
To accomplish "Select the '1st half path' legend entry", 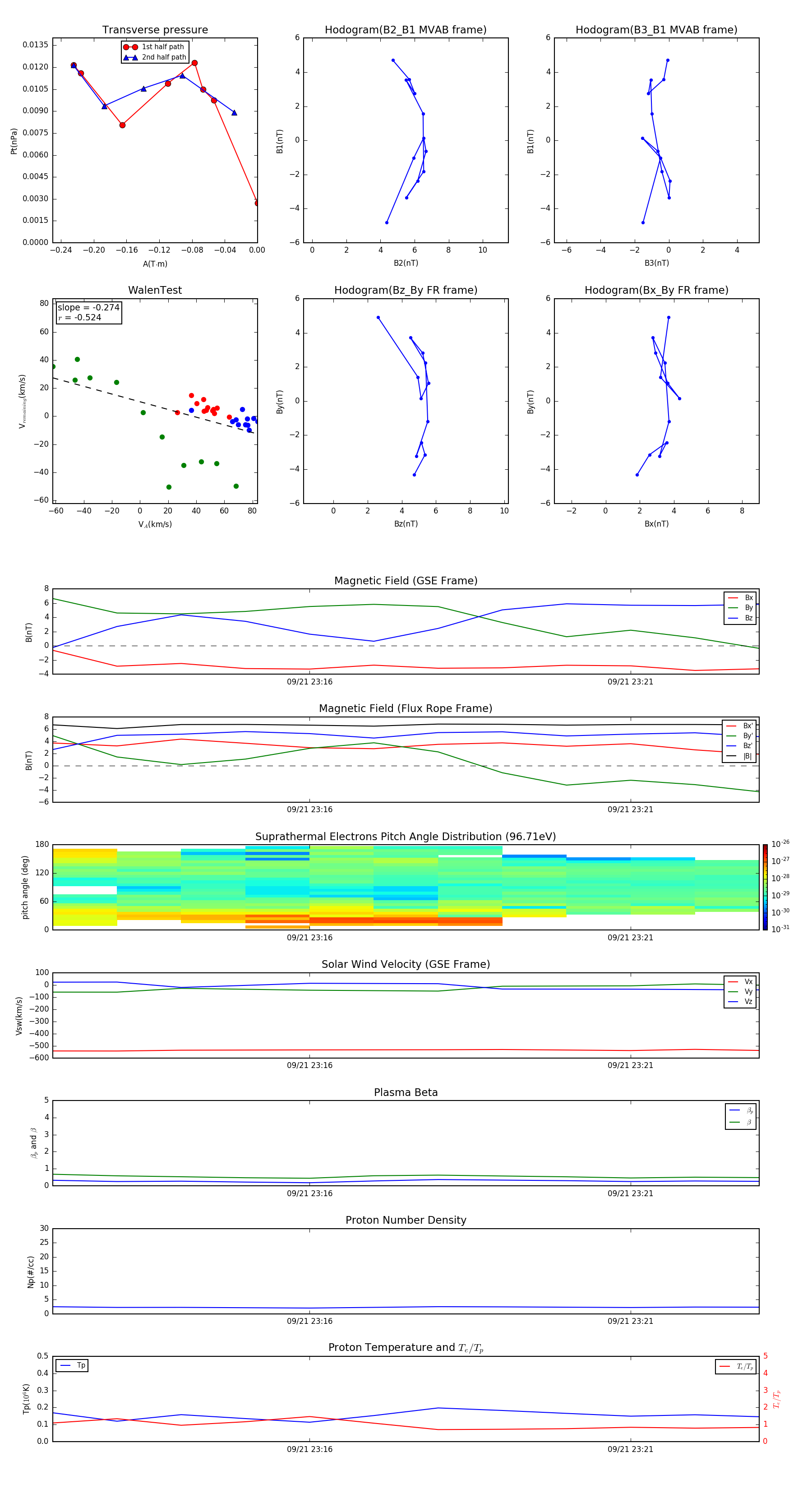I will tap(154, 47).
